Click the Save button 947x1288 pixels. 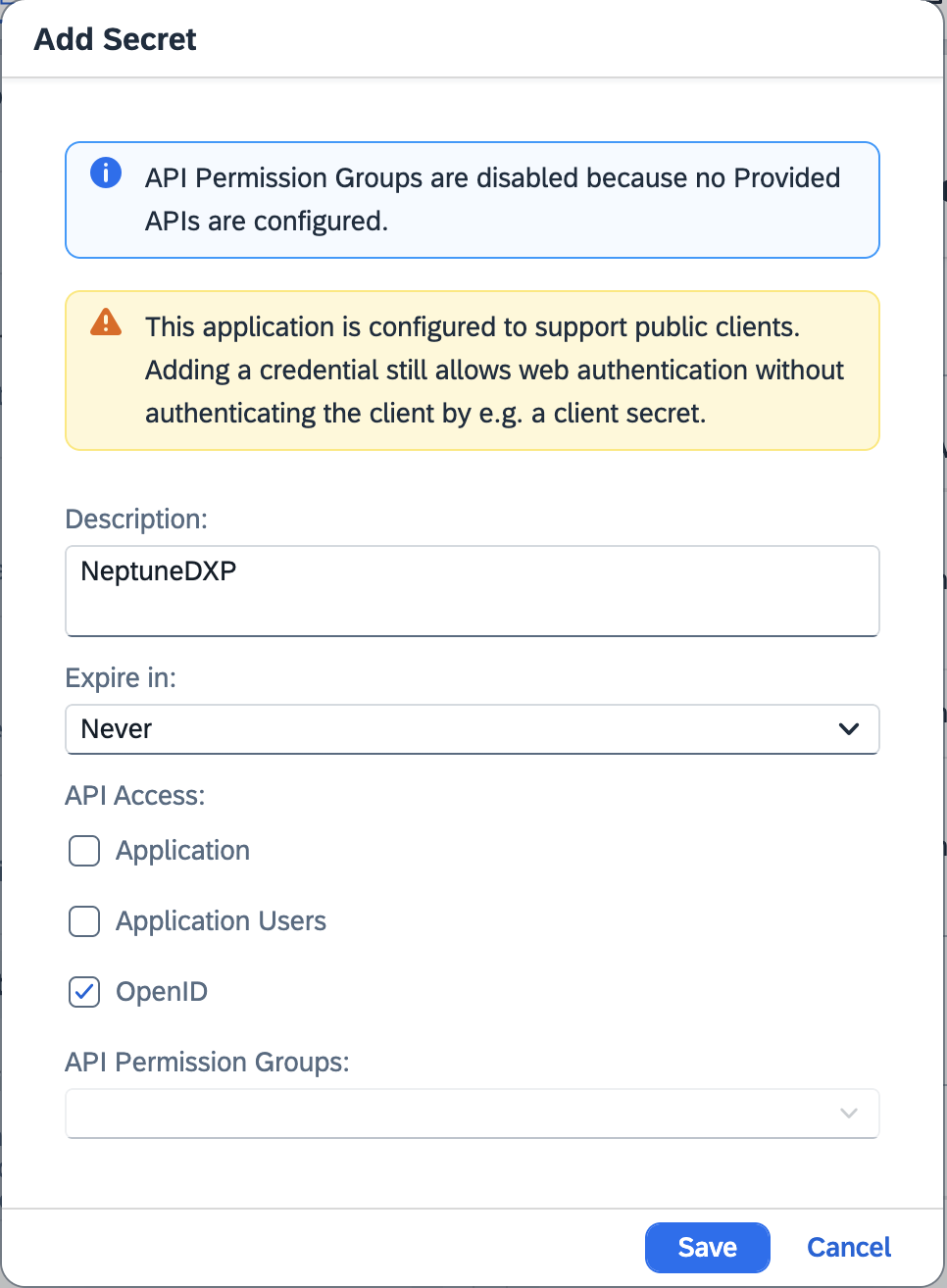(707, 1247)
